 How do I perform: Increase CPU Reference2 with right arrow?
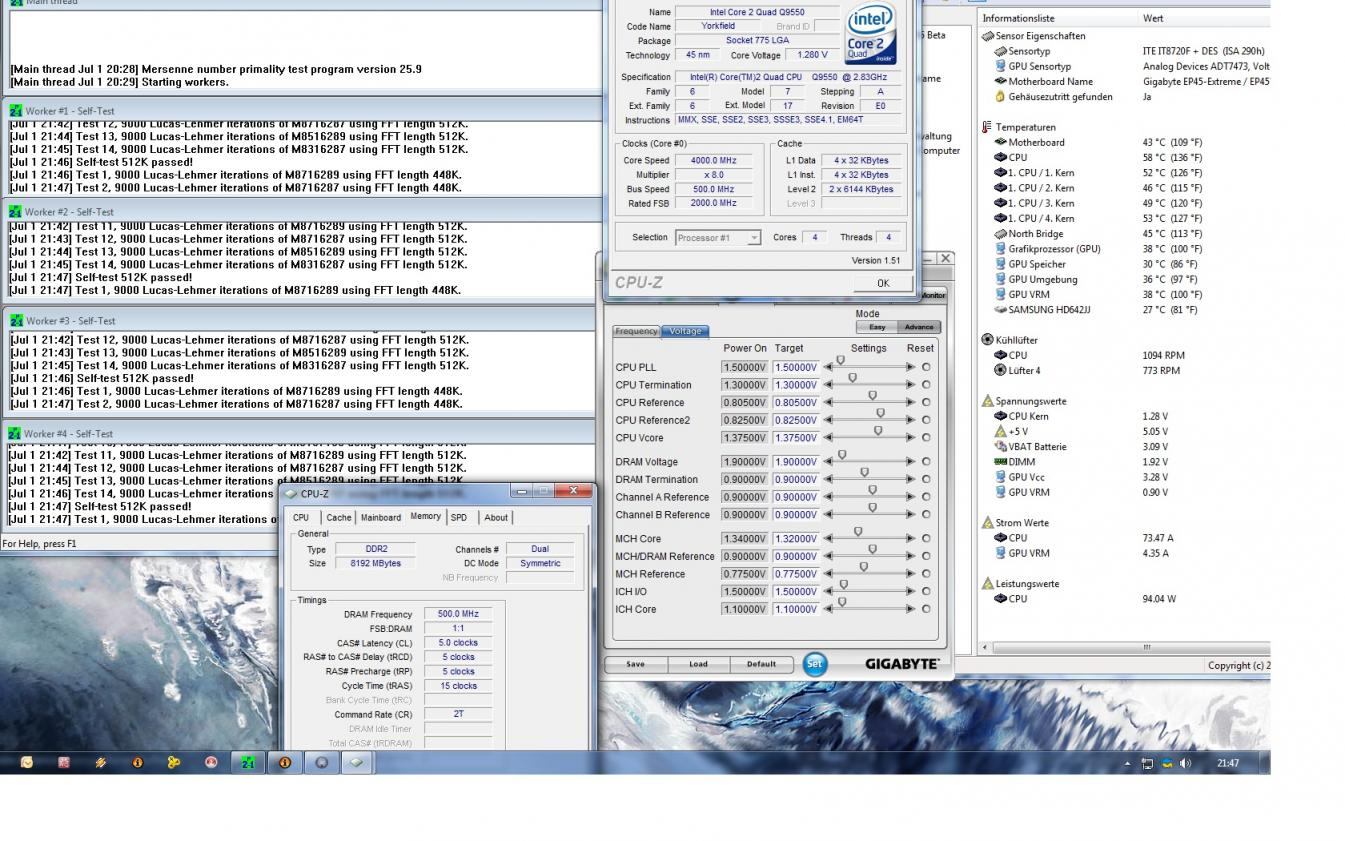(910, 420)
